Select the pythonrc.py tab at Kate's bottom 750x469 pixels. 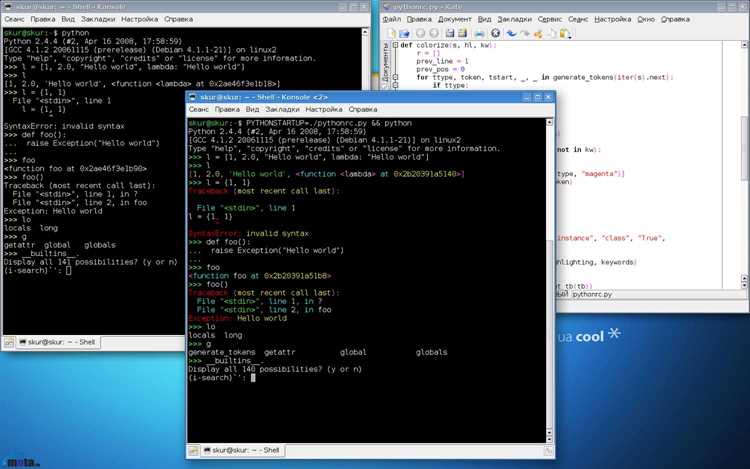click(592, 294)
